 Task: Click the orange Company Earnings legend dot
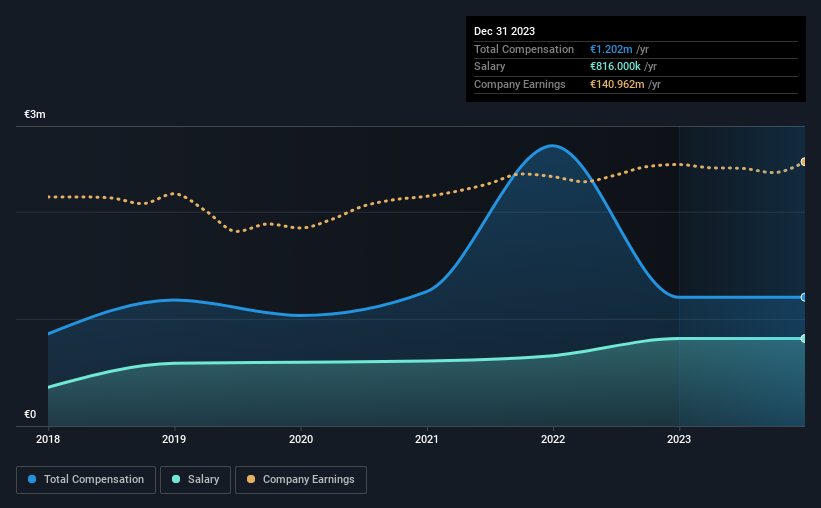tap(251, 479)
